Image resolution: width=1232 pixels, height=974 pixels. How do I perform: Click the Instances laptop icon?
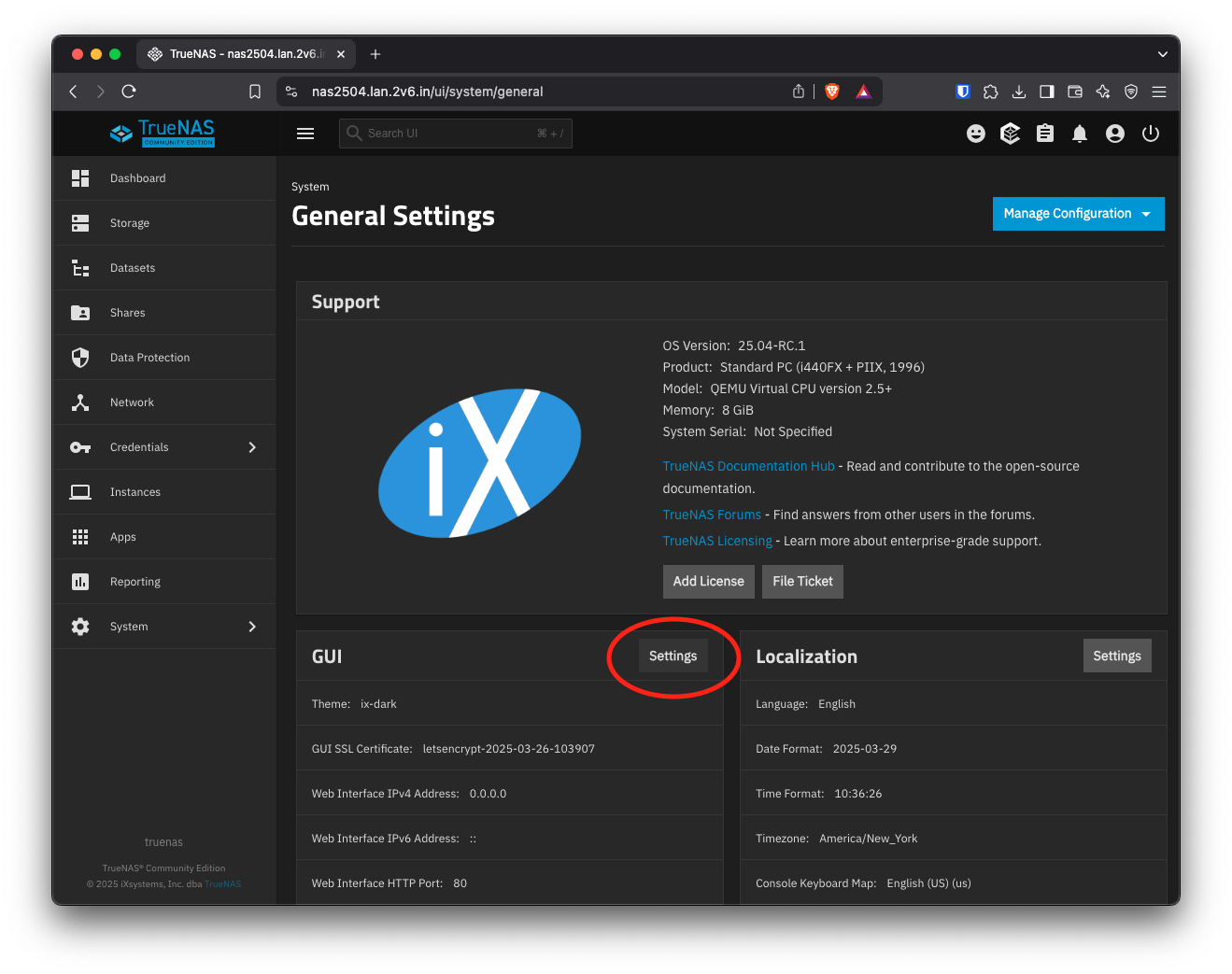(80, 492)
